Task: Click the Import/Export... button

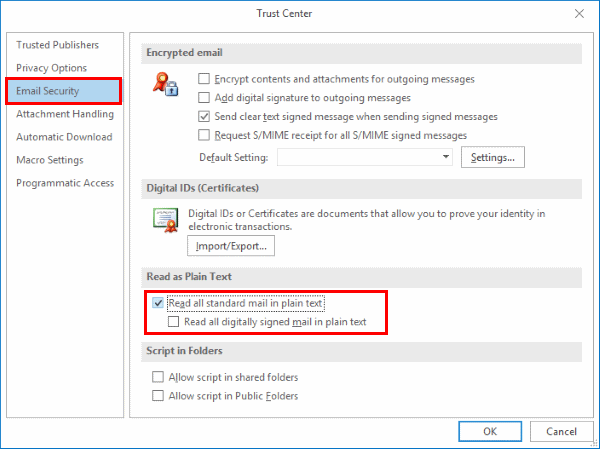Action: (231, 246)
